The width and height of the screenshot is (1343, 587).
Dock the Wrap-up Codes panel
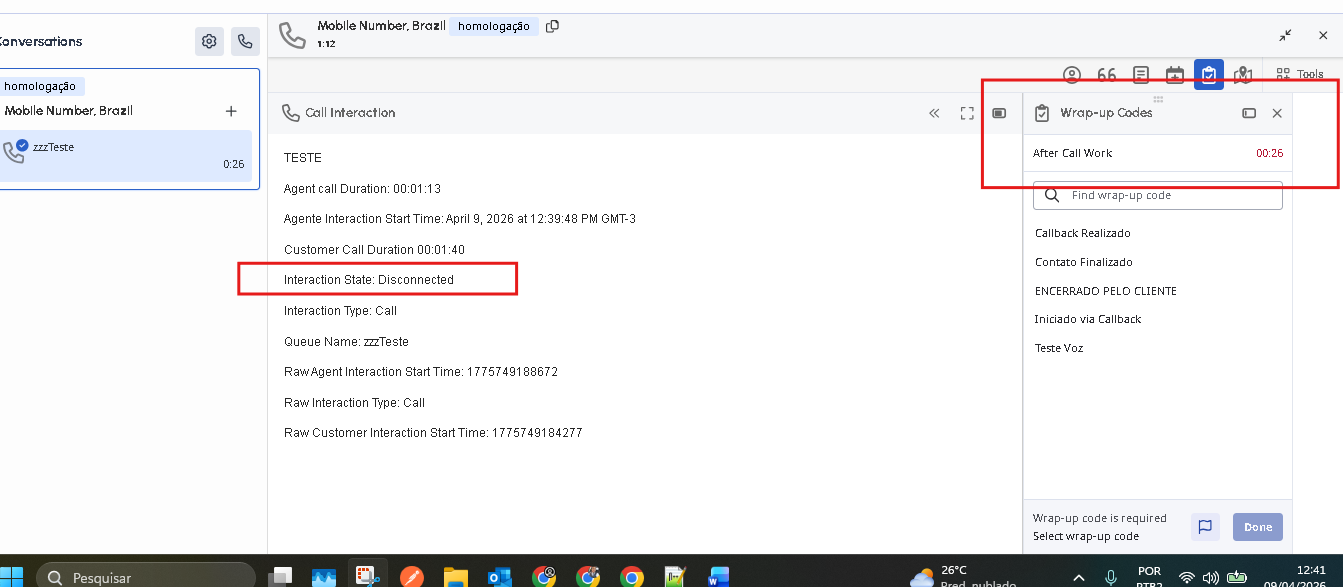(x=1249, y=113)
